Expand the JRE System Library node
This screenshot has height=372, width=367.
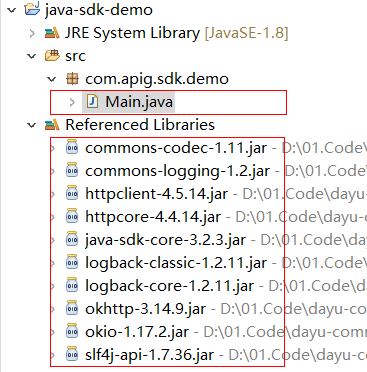click(x=32, y=33)
